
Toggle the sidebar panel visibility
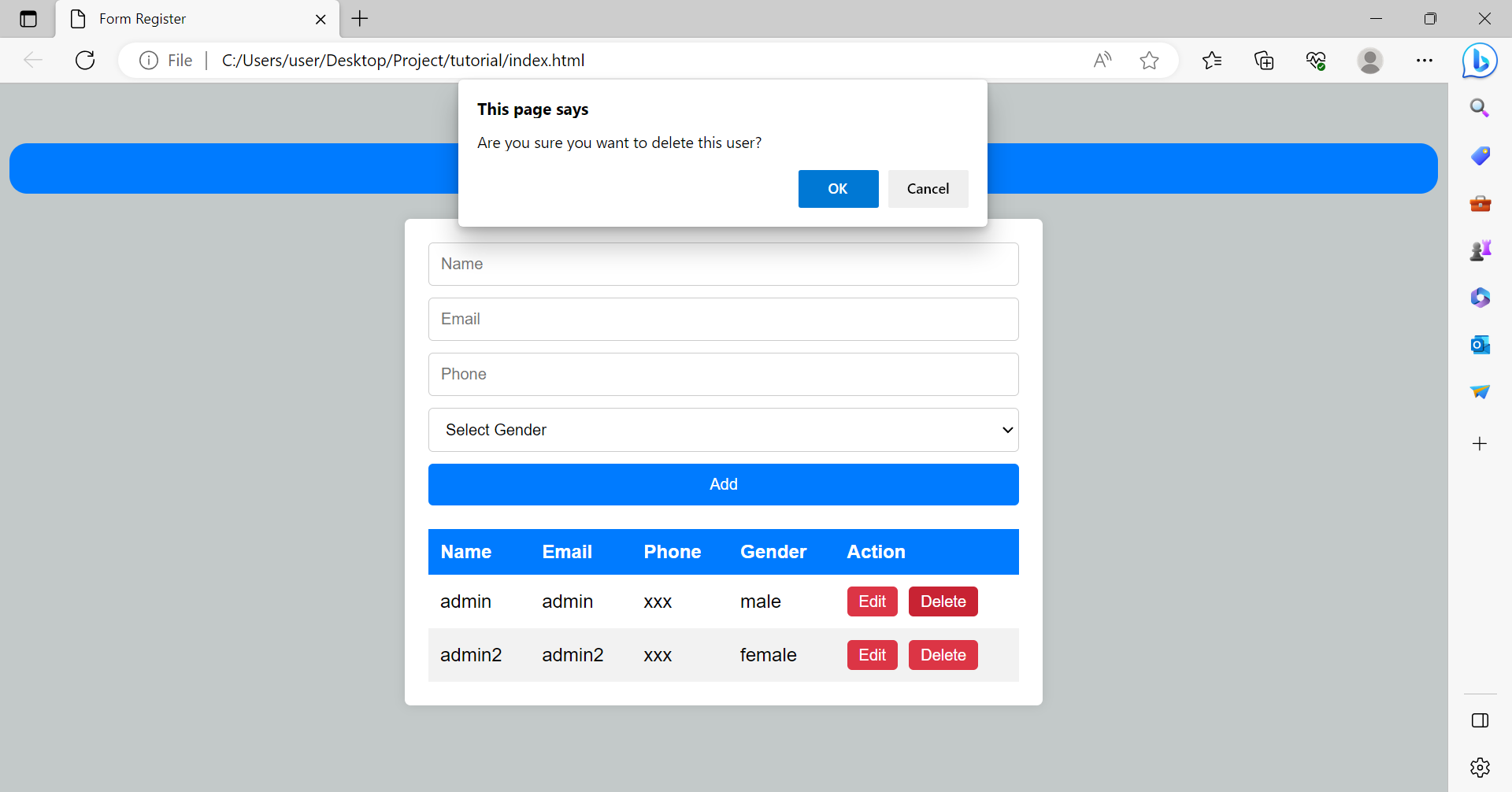click(x=1480, y=720)
